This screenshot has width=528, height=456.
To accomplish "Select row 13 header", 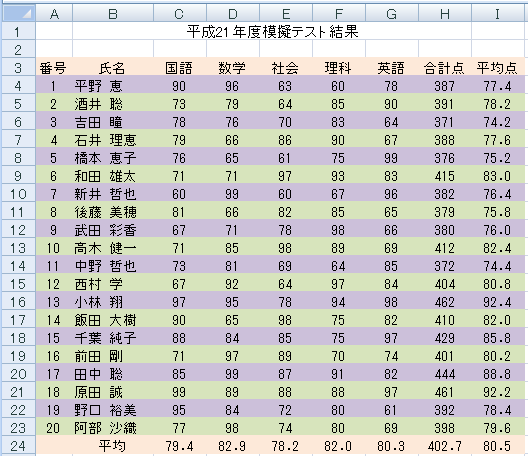I will pos(18,248).
